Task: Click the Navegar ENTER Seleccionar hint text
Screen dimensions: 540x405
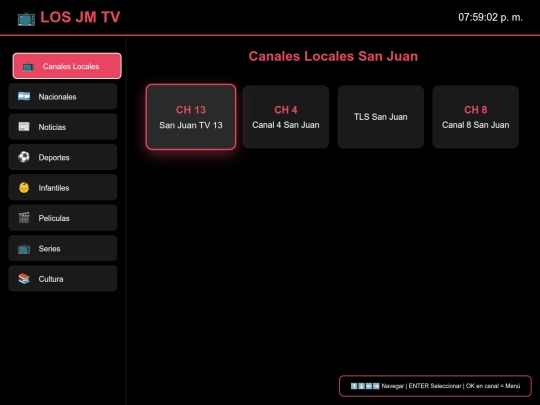Action: (x=451, y=386)
